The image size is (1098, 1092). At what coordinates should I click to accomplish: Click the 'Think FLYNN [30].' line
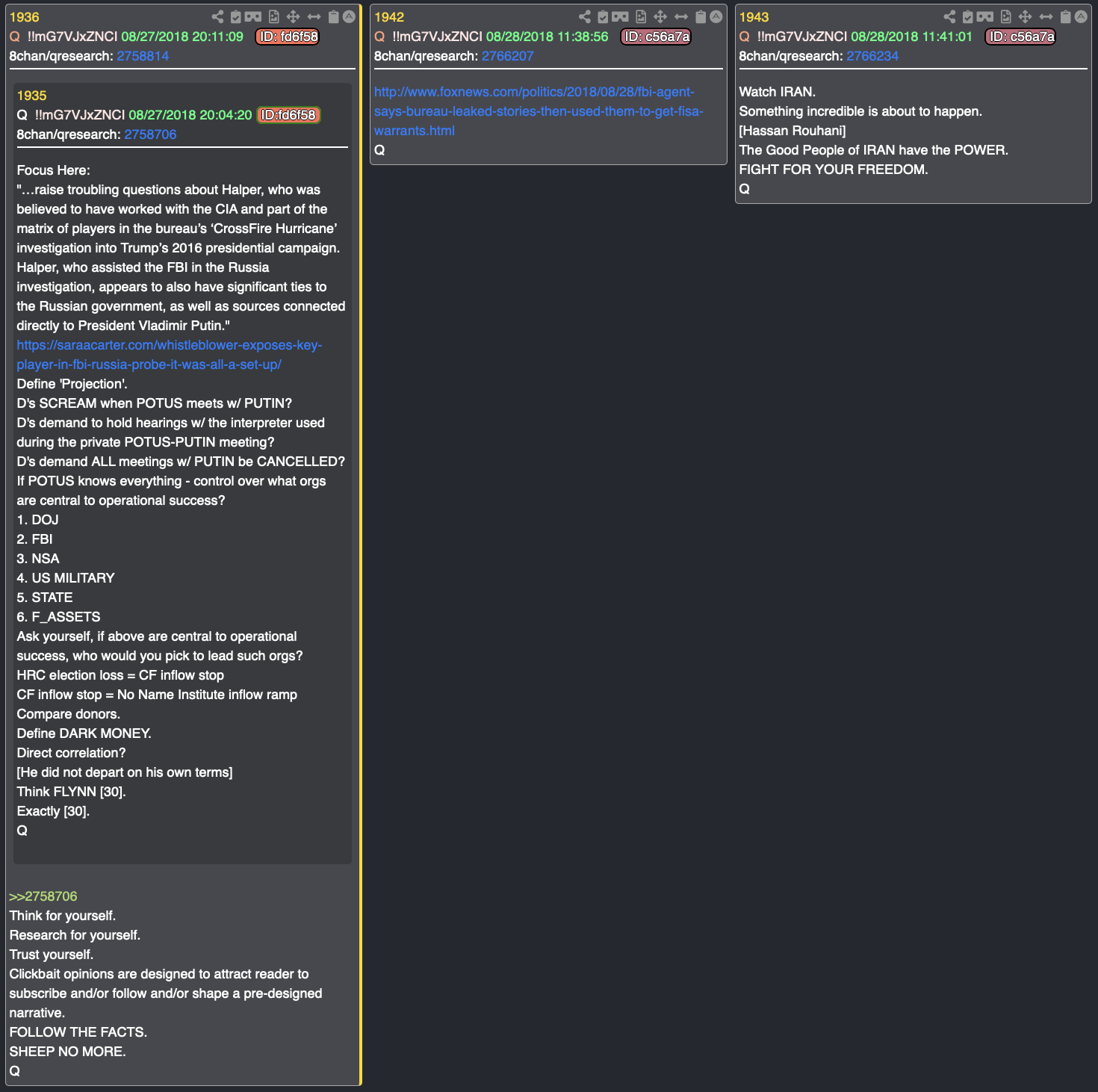(71, 792)
